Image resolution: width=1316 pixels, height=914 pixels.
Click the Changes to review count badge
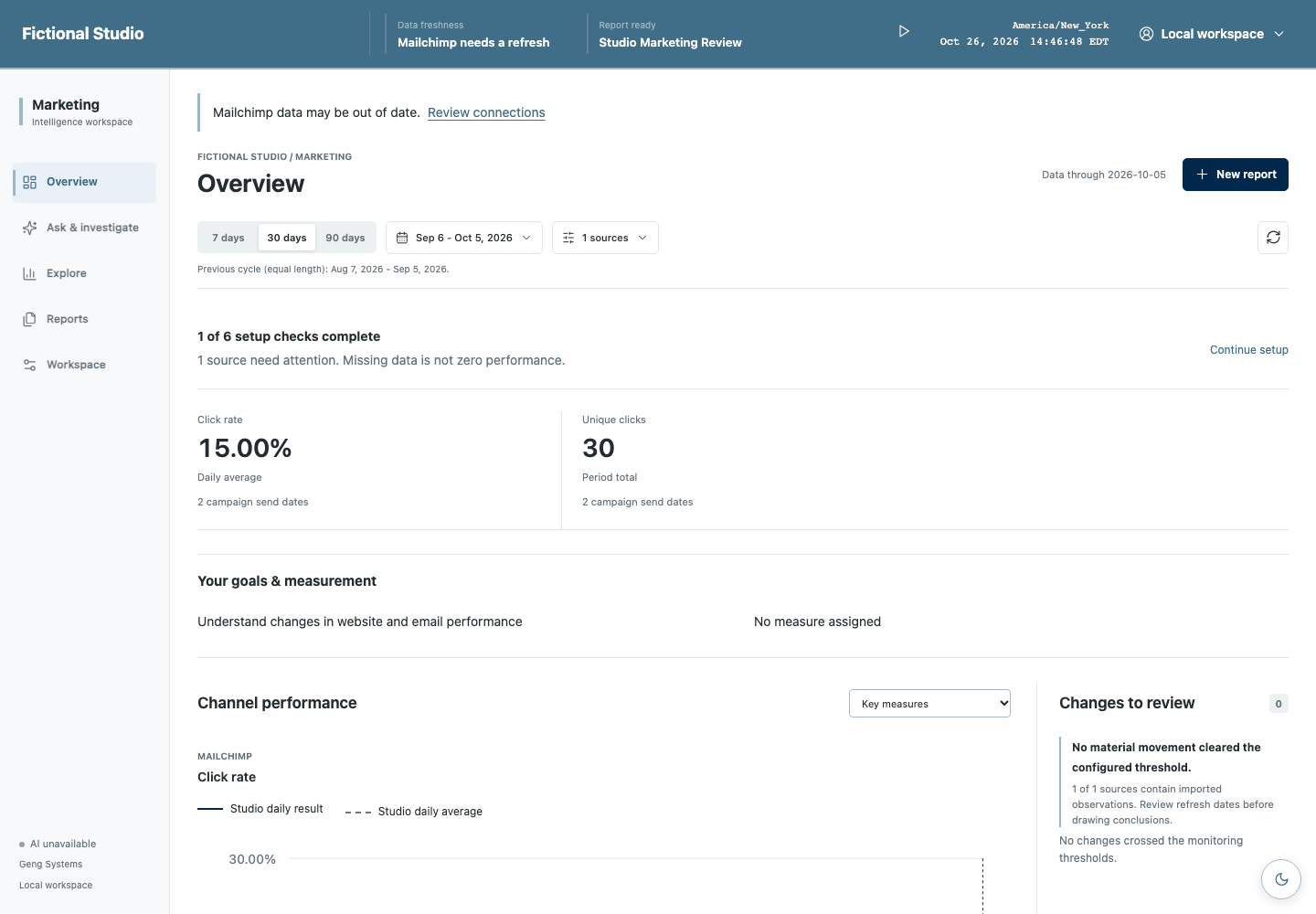tap(1279, 704)
